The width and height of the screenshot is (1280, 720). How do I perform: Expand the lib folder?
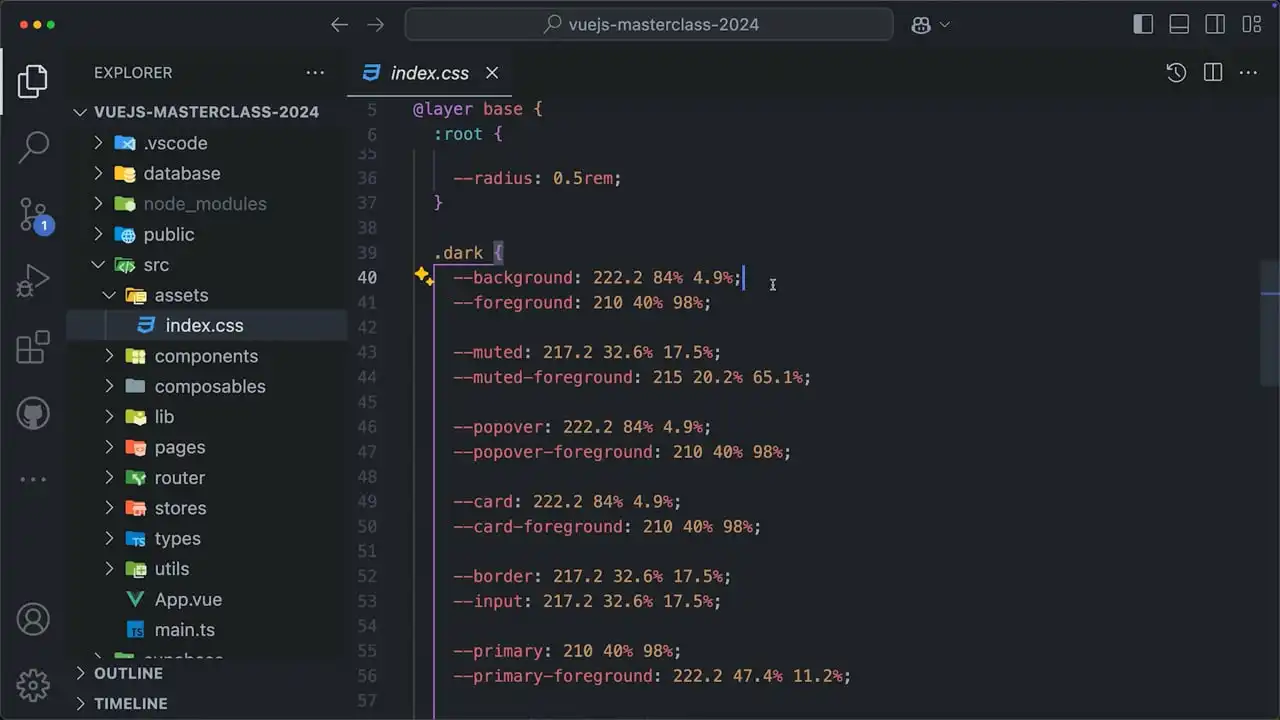click(x=207, y=417)
